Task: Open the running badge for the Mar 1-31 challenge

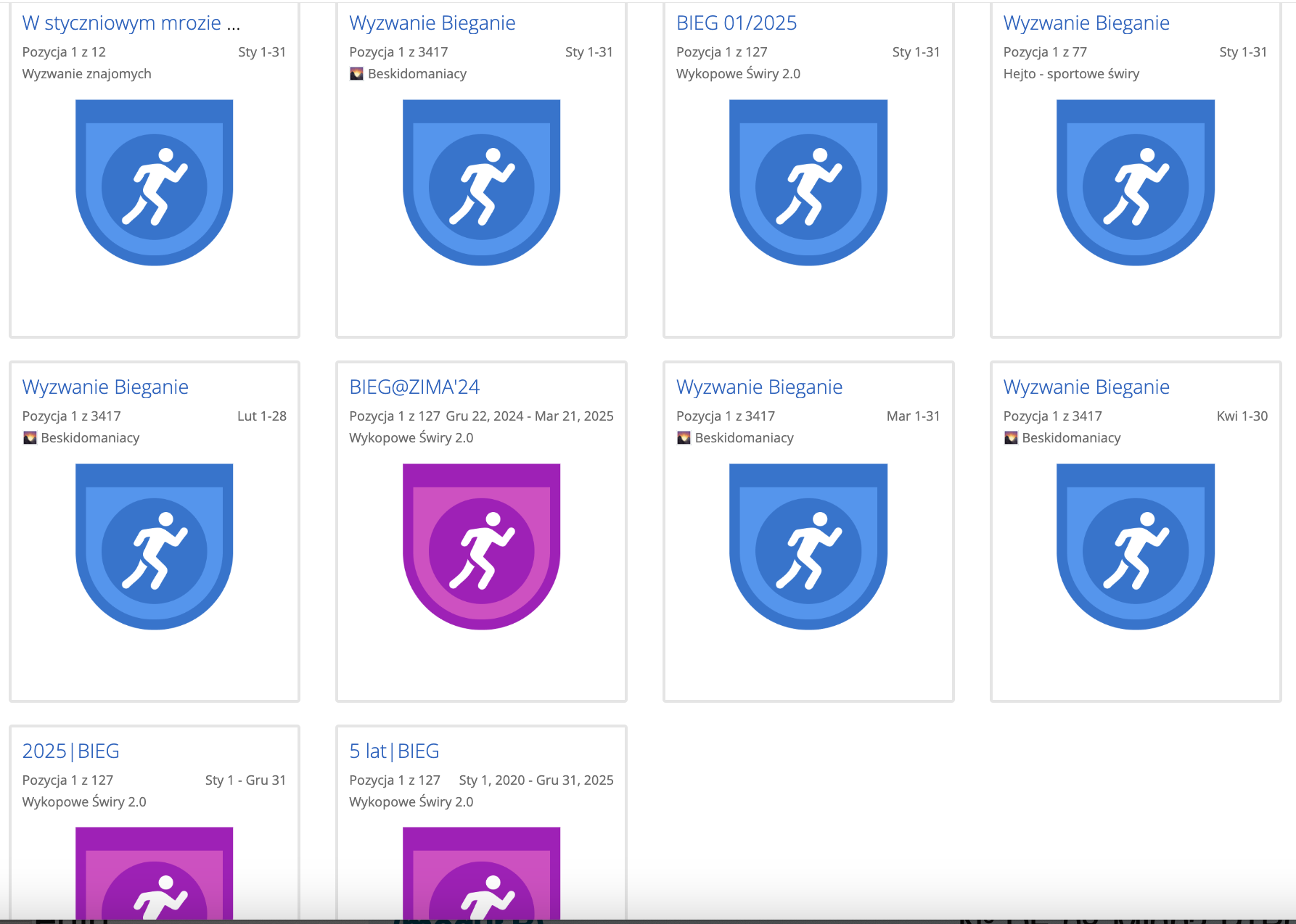Action: pyautogui.click(x=808, y=547)
